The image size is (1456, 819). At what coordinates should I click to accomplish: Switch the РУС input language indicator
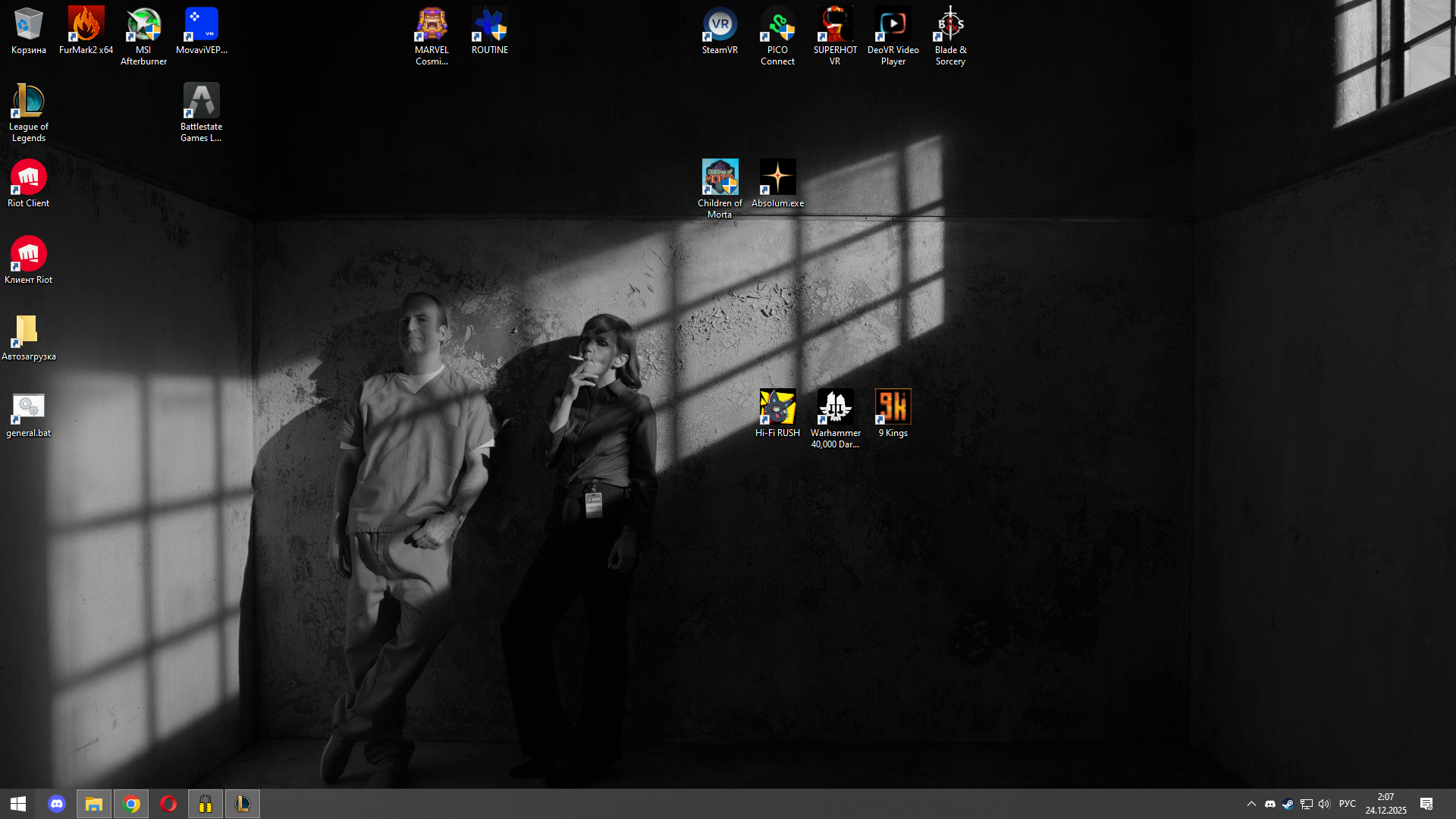(x=1348, y=804)
